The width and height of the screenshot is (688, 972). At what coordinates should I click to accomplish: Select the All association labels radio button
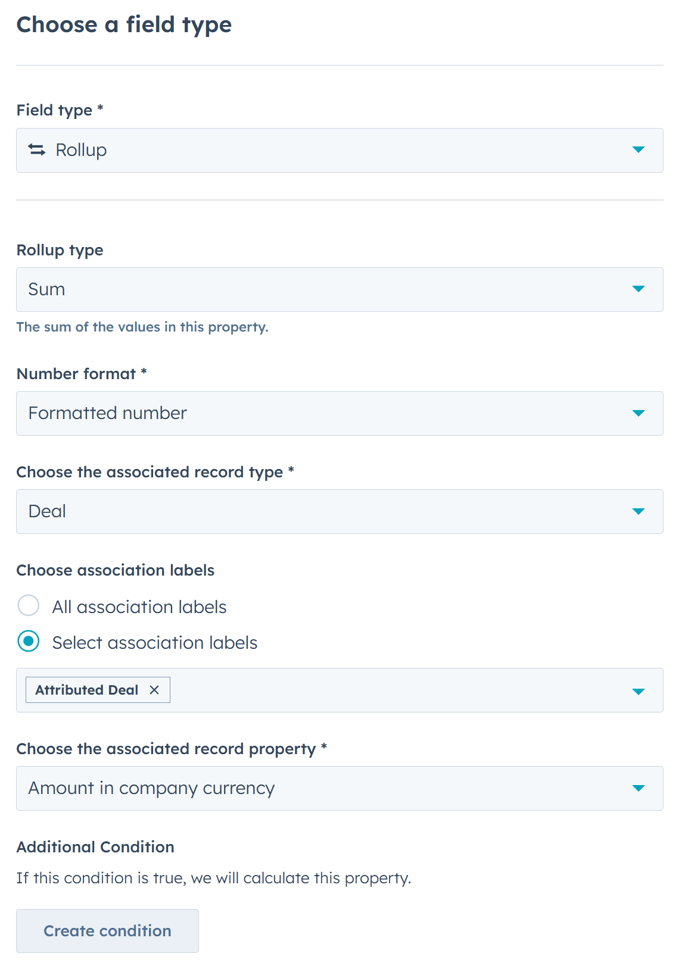click(x=29, y=606)
